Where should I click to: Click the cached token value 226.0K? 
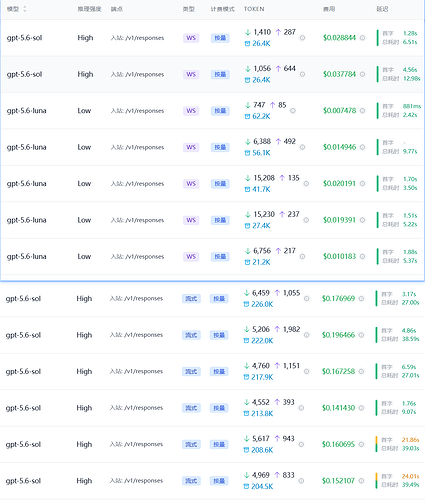[262, 304]
